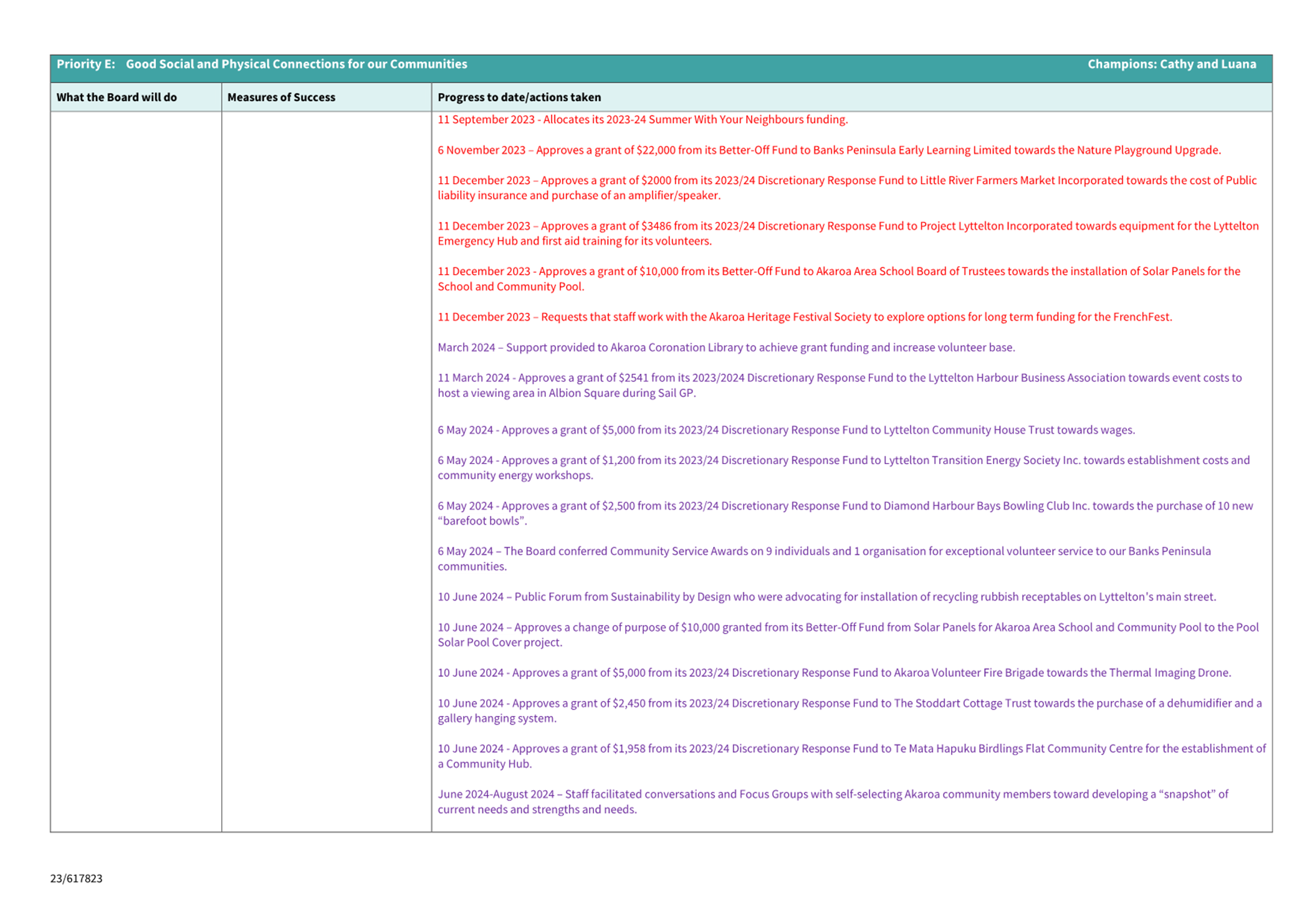Screen dimensions: 1307x924
Task: Click the Champions: Cathy and Luana text
Action: coord(1171,64)
